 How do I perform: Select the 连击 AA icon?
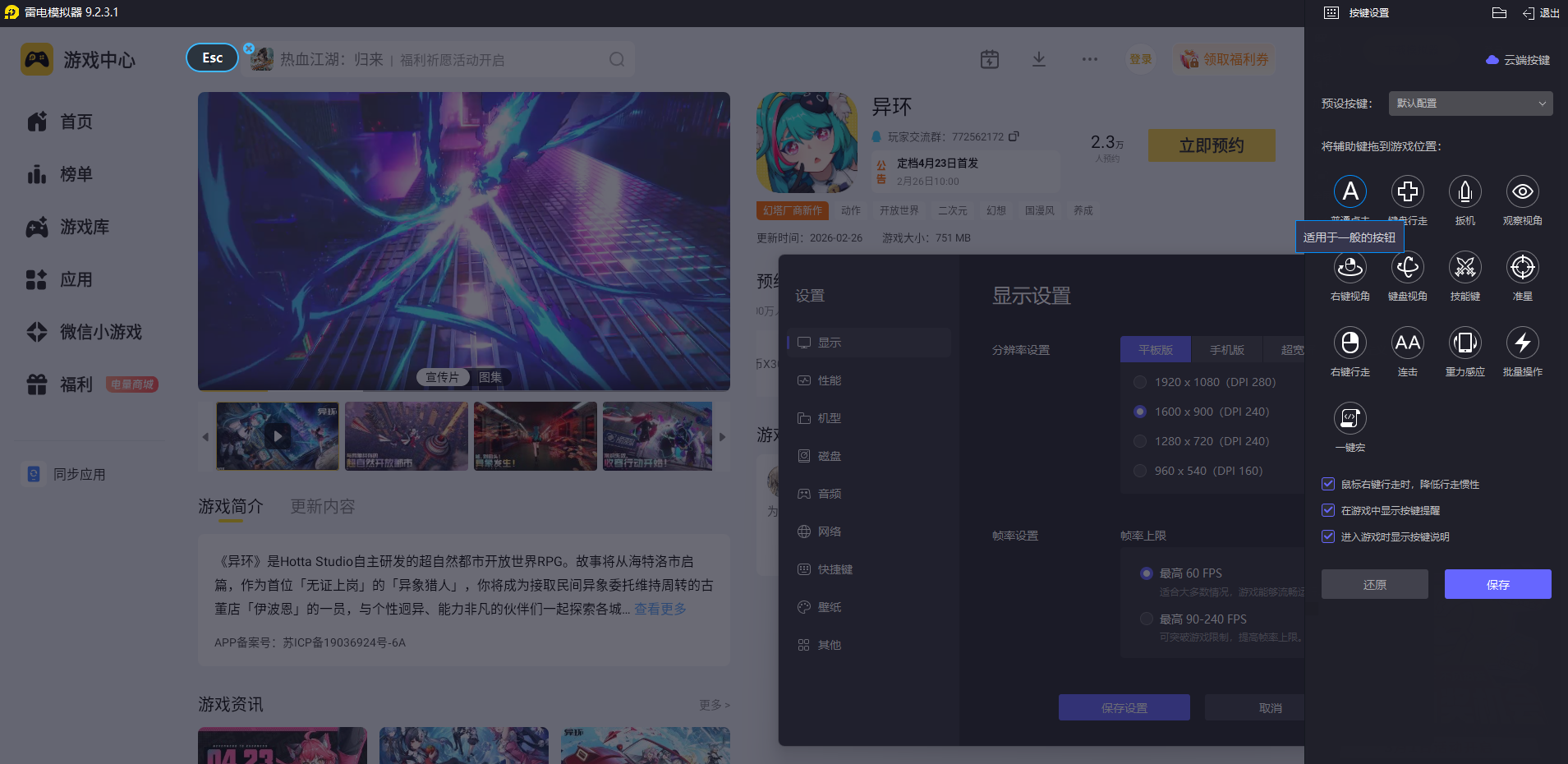click(x=1407, y=343)
